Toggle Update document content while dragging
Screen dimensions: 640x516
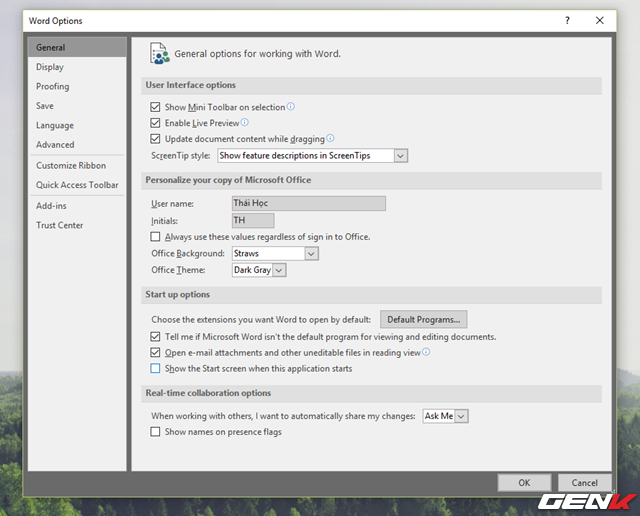point(155,139)
